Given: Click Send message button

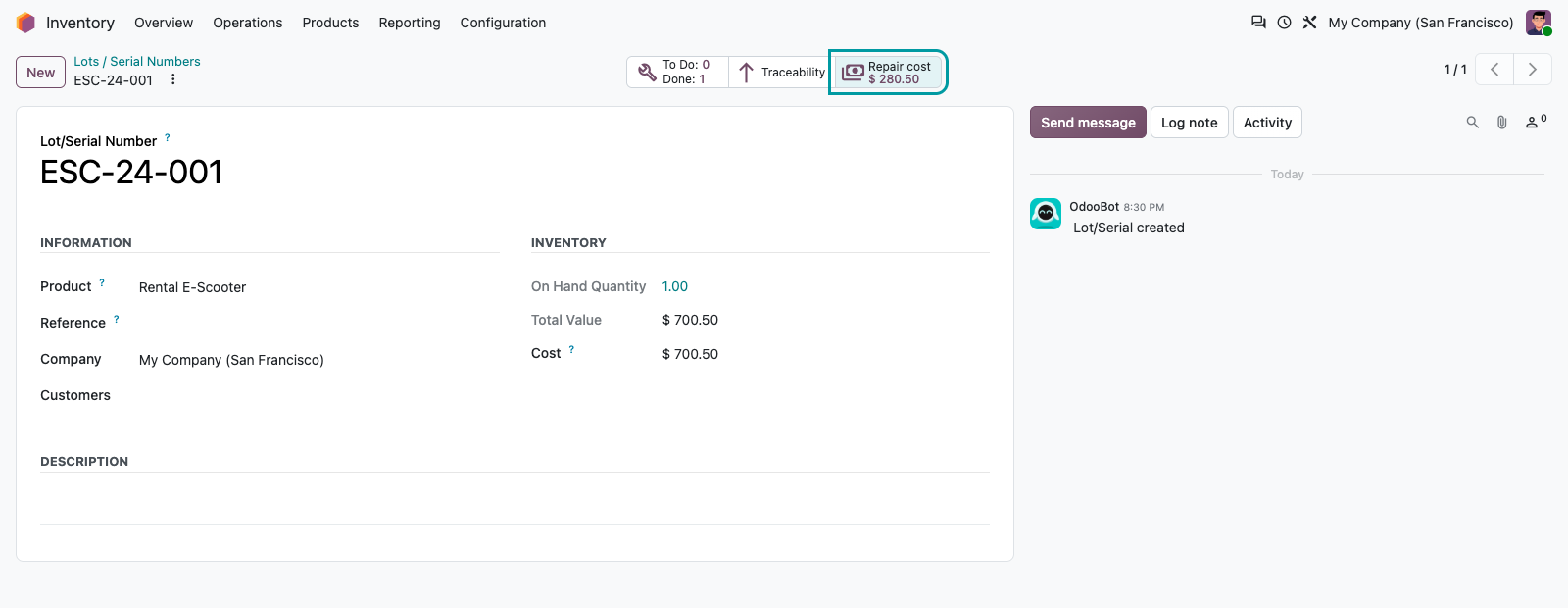Looking at the screenshot, I should [1088, 123].
